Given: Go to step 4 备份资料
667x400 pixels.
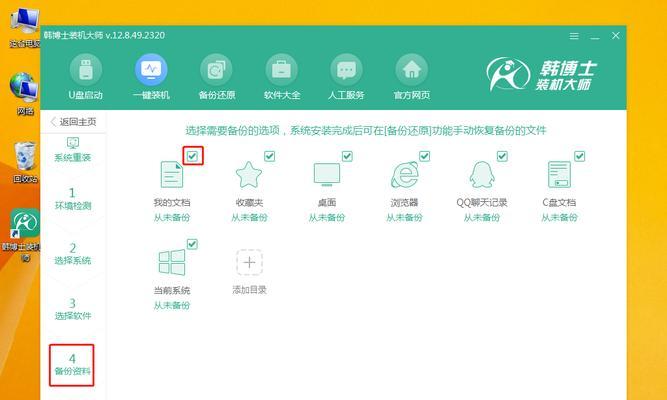Looking at the screenshot, I should (72, 365).
